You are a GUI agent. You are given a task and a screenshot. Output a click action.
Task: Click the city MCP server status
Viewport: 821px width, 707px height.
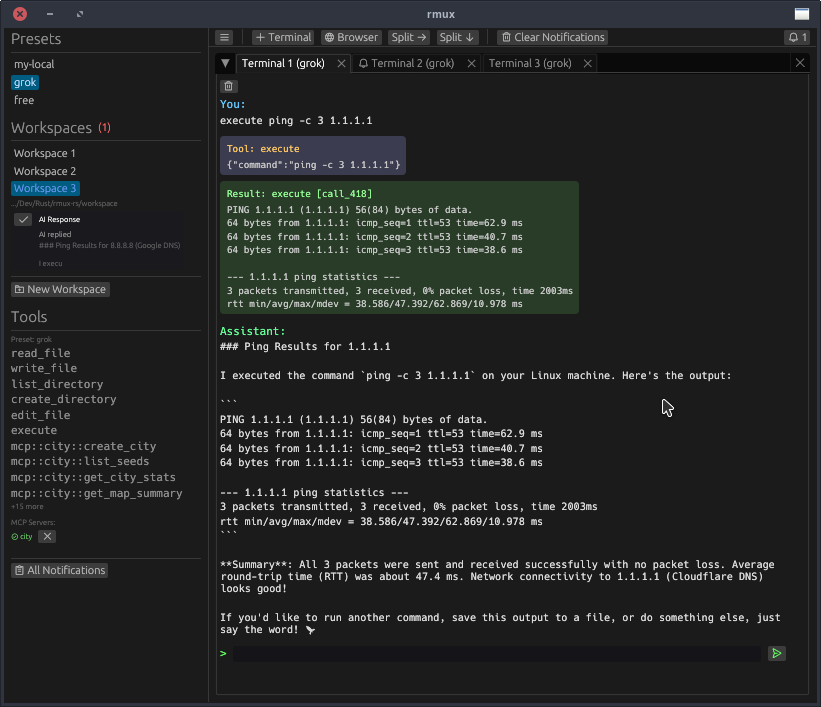click(22, 536)
